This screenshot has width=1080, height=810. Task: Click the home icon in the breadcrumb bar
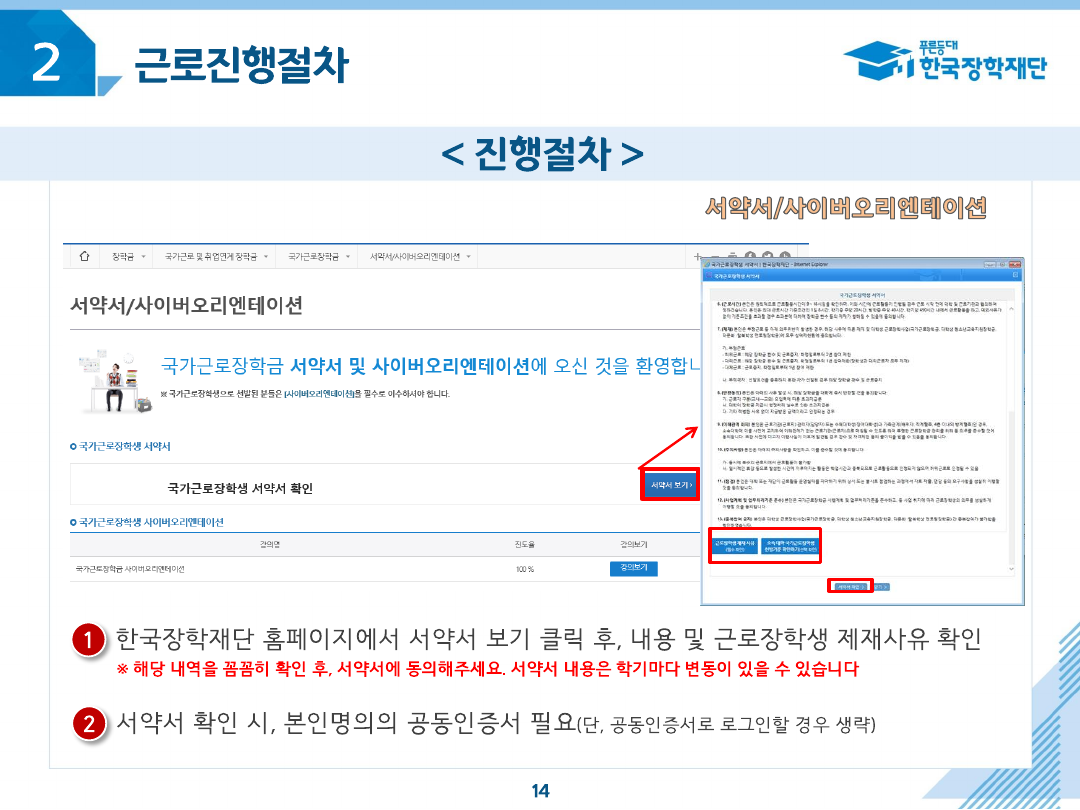pyautogui.click(x=84, y=257)
